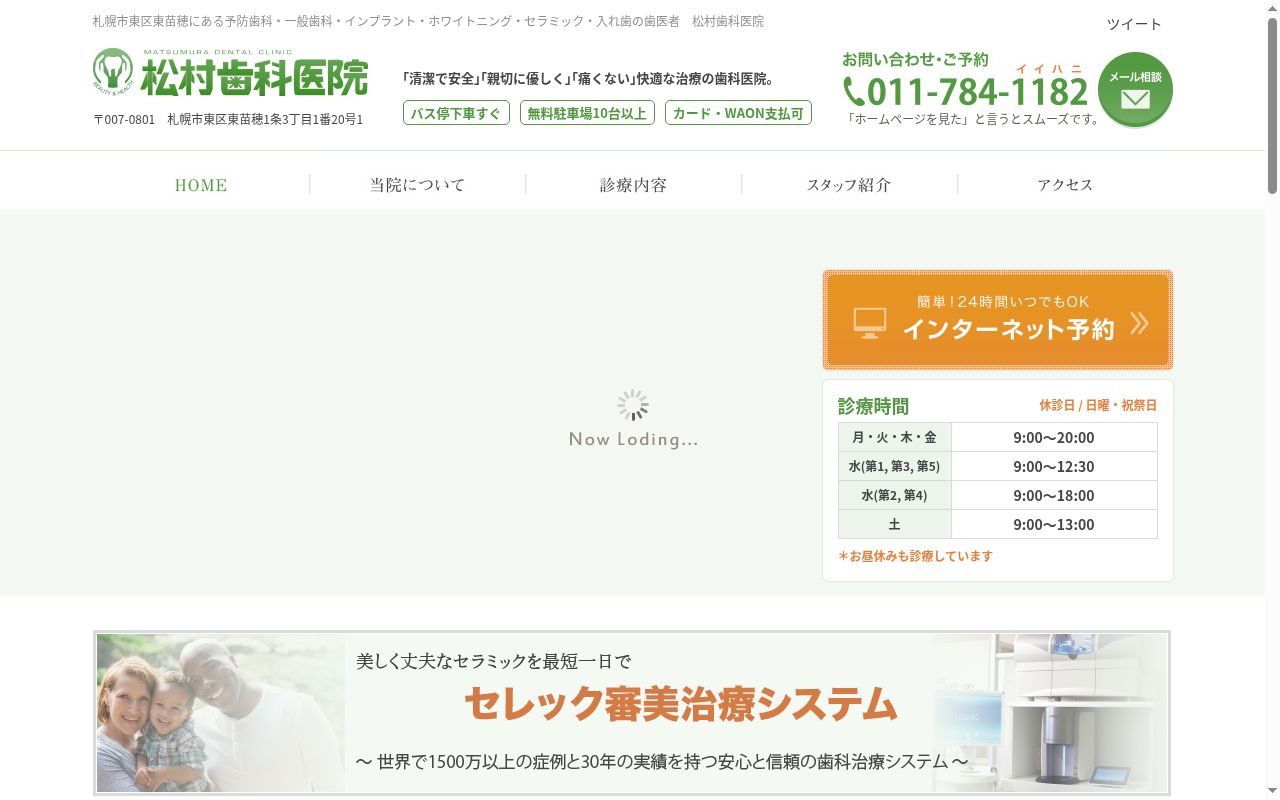The image size is (1280, 800).
Task: Go to スタッフ紹介 page
Action: coord(849,185)
